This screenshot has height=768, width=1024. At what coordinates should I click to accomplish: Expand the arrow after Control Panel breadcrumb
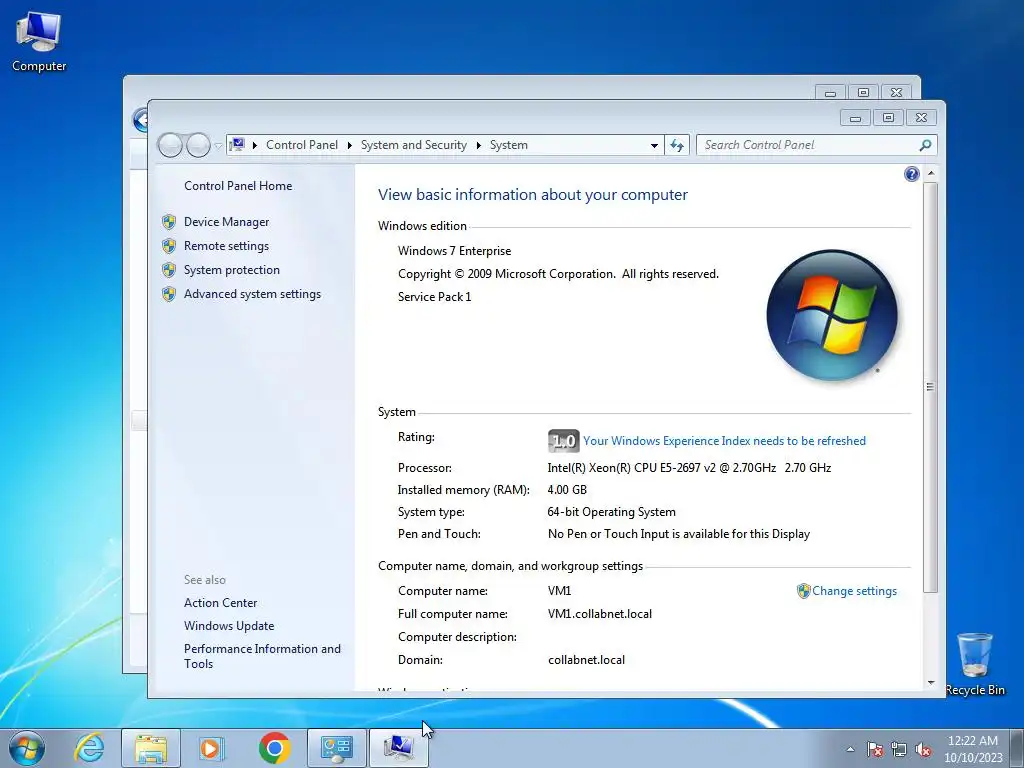349,145
